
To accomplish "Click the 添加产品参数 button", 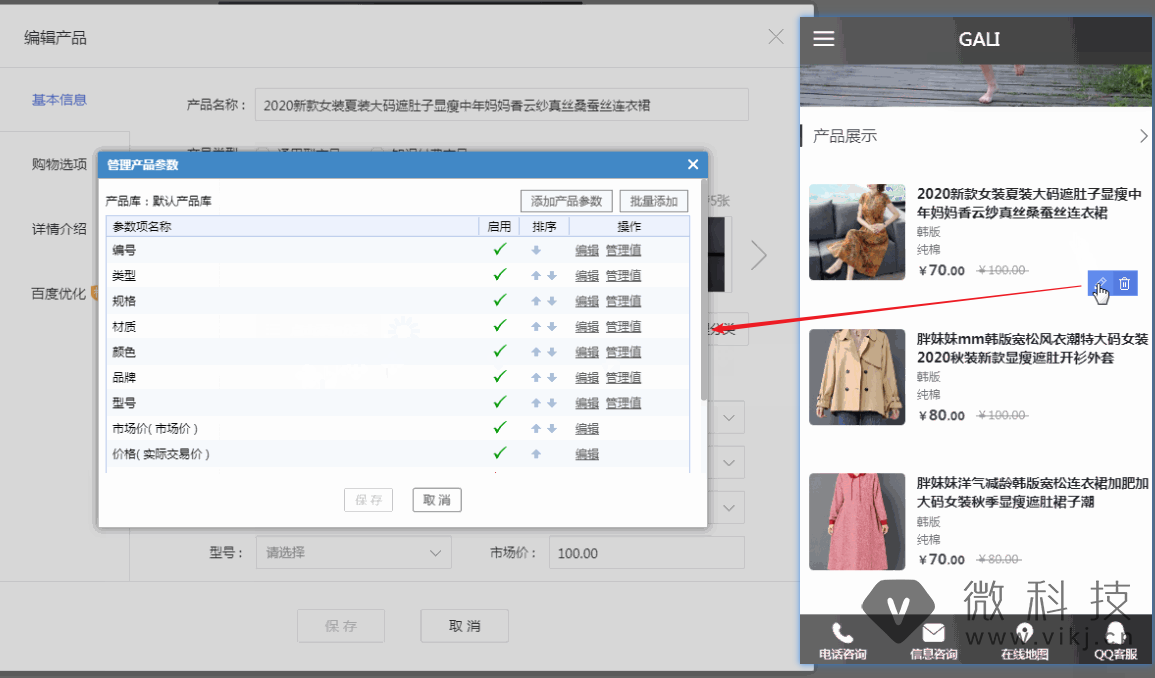I will (566, 201).
